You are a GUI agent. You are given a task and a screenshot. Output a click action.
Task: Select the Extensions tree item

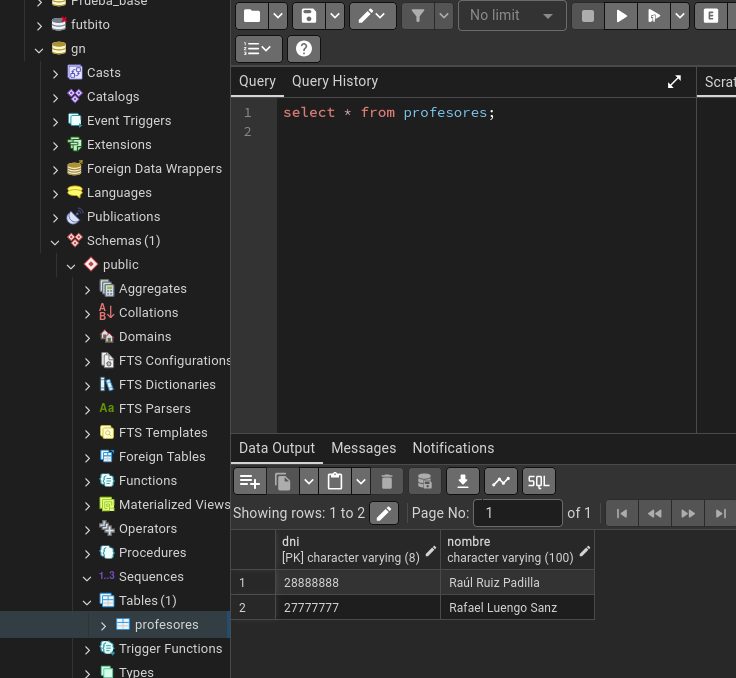[119, 145]
